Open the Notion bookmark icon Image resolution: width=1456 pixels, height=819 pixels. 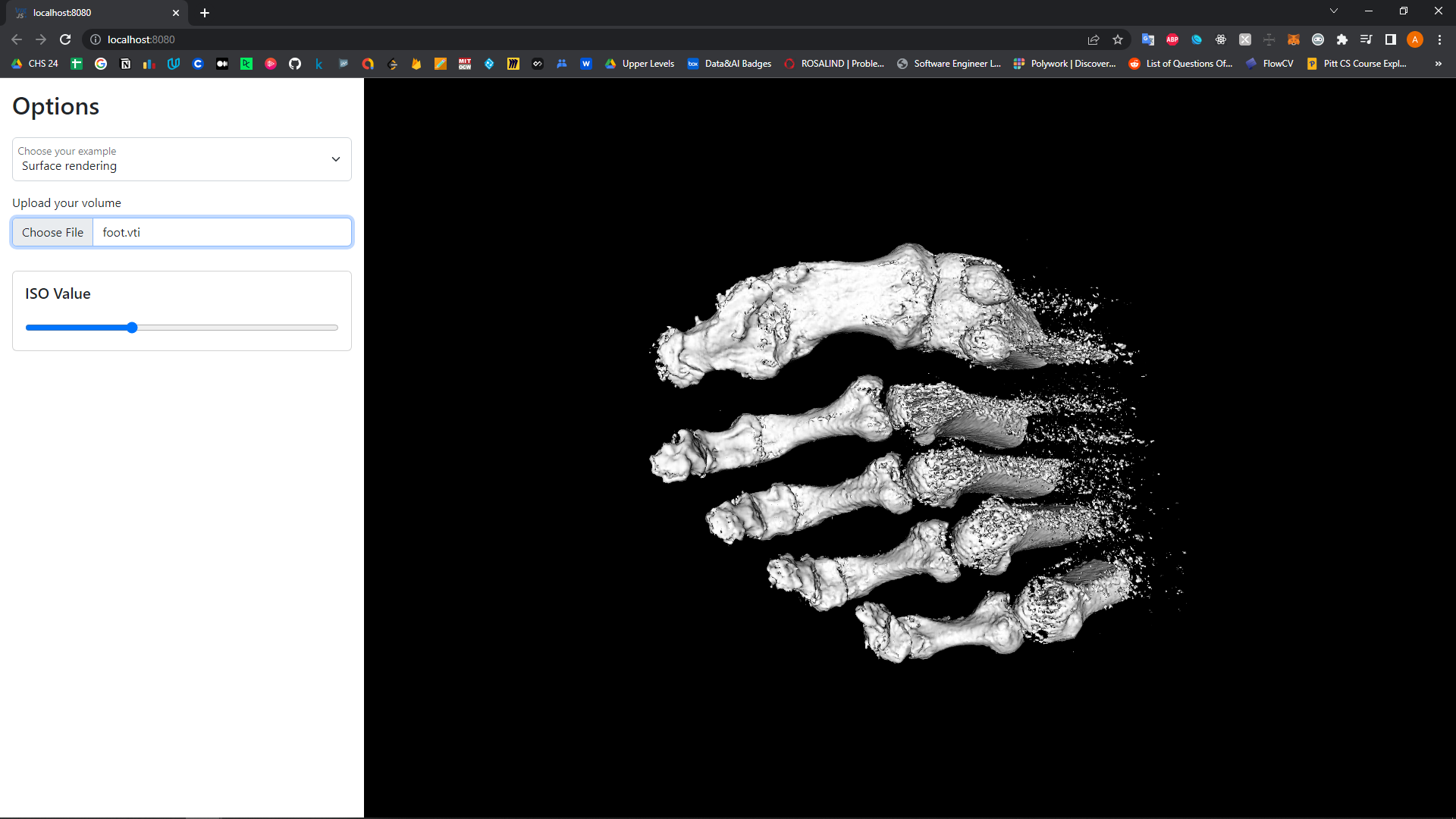click(125, 64)
